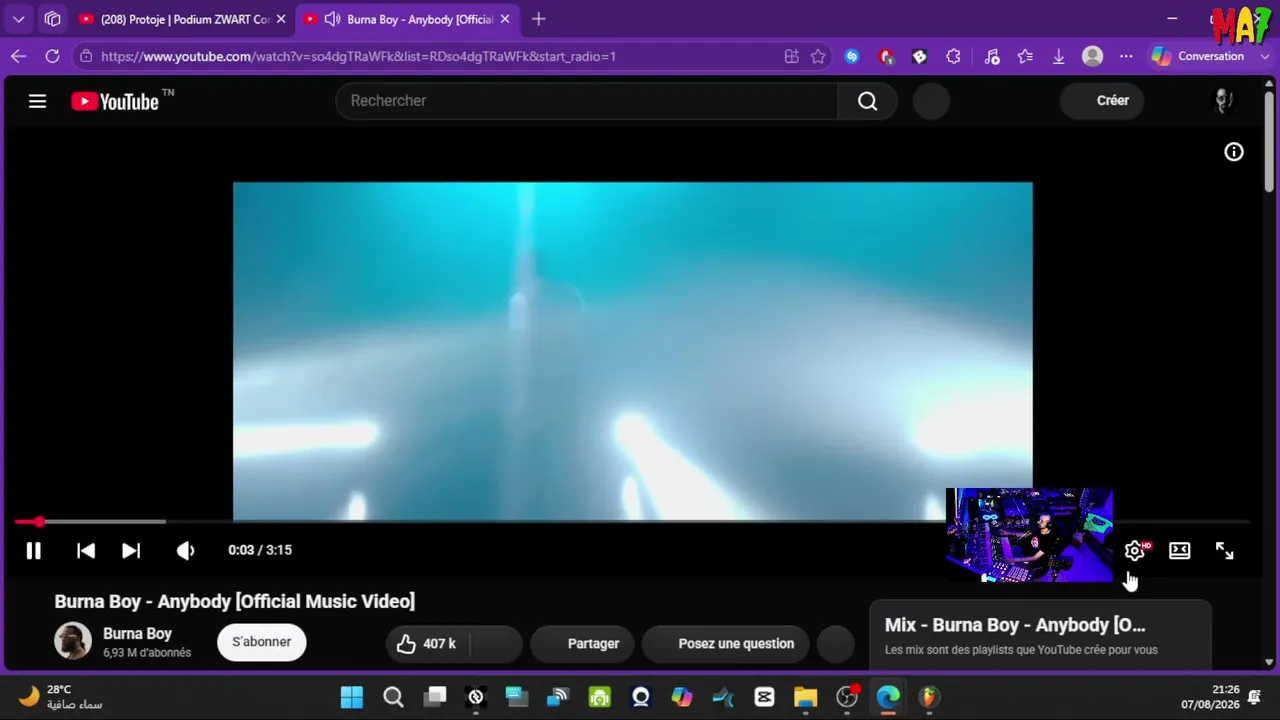This screenshot has width=1280, height=720.
Task: Click S'abonner to subscribe
Action: pyautogui.click(x=262, y=642)
